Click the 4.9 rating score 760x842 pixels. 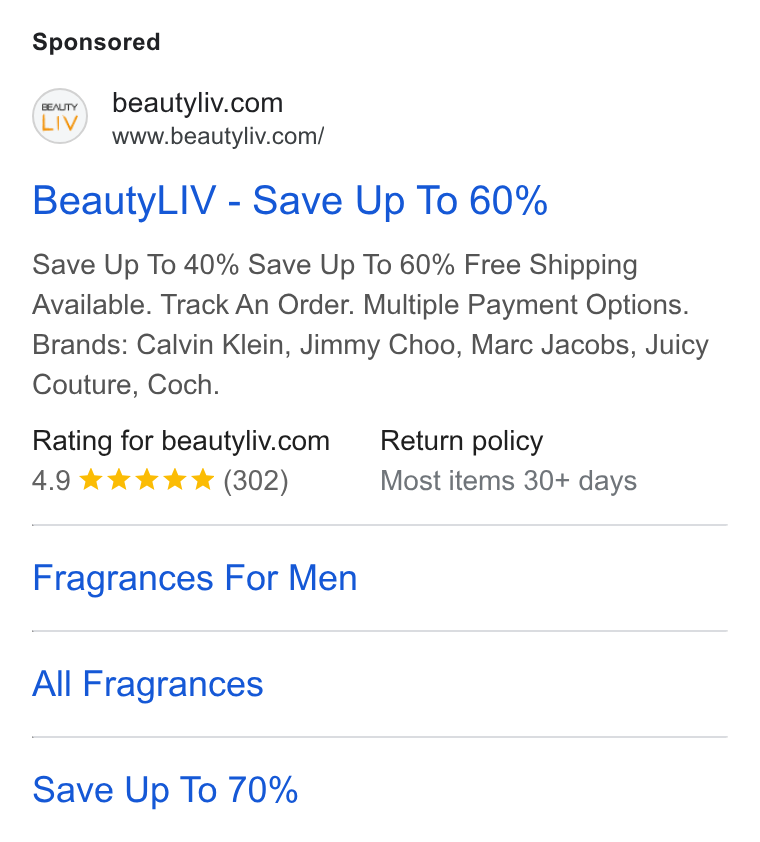point(51,481)
